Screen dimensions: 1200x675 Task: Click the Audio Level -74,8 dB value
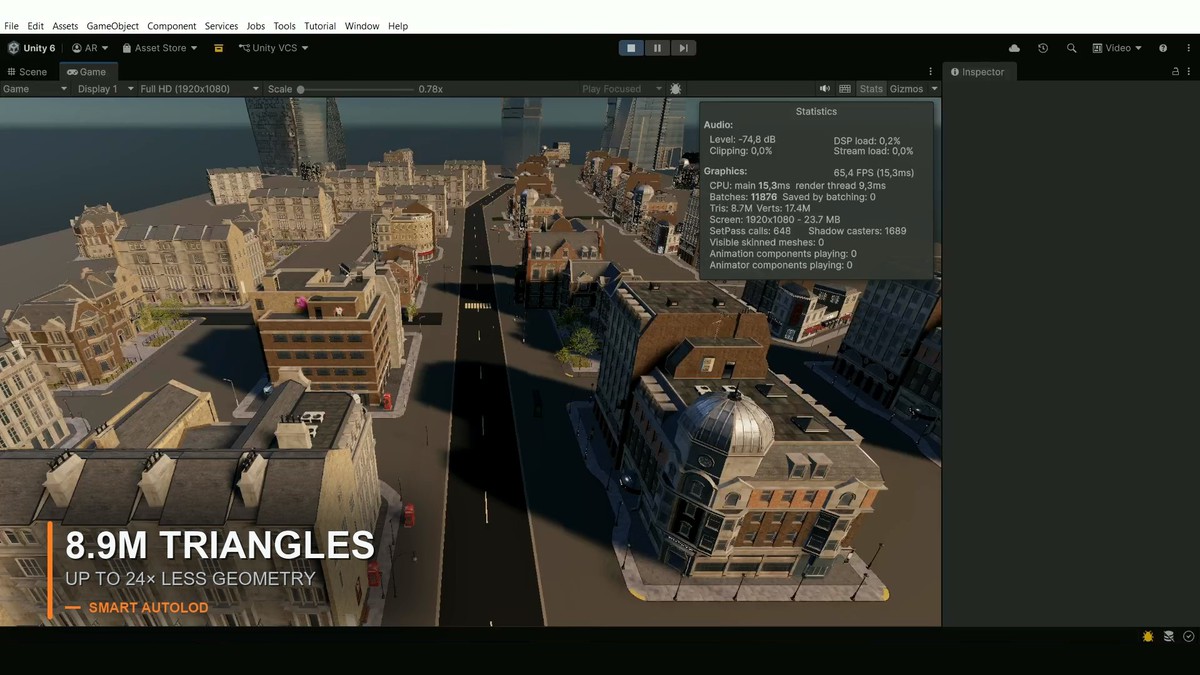coord(743,140)
